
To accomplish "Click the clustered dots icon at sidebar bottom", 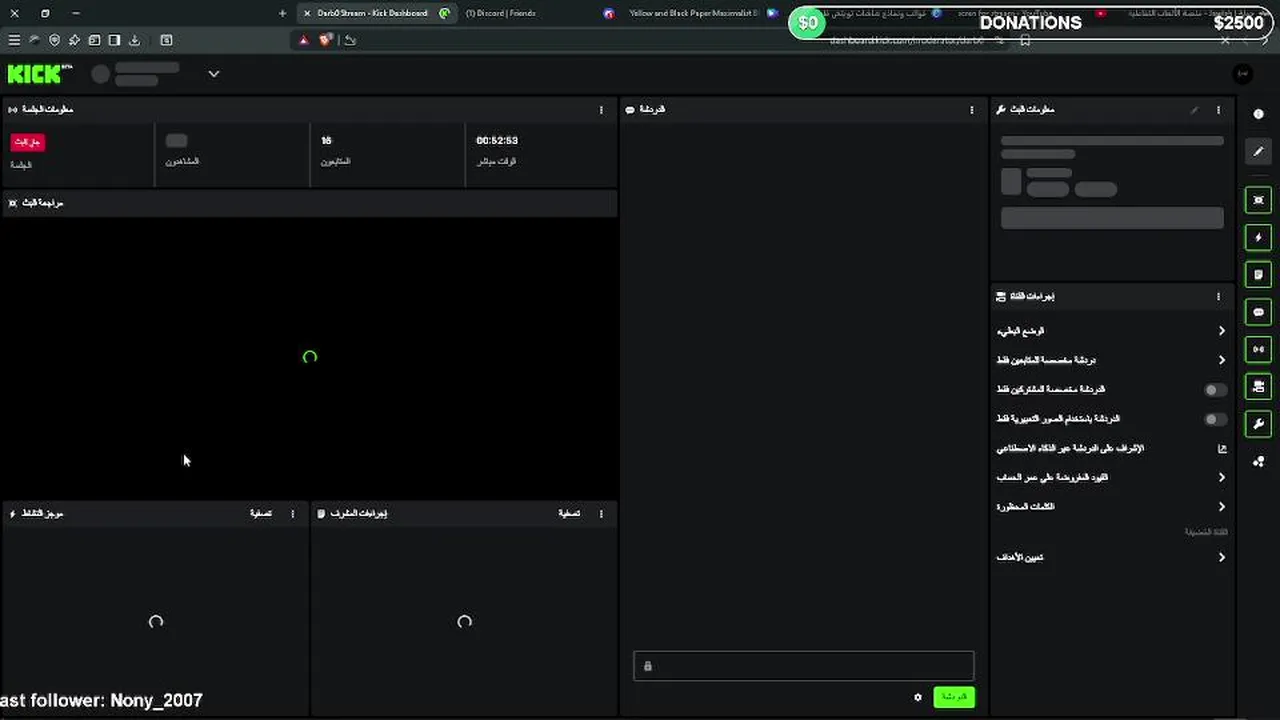I will coord(1258,461).
